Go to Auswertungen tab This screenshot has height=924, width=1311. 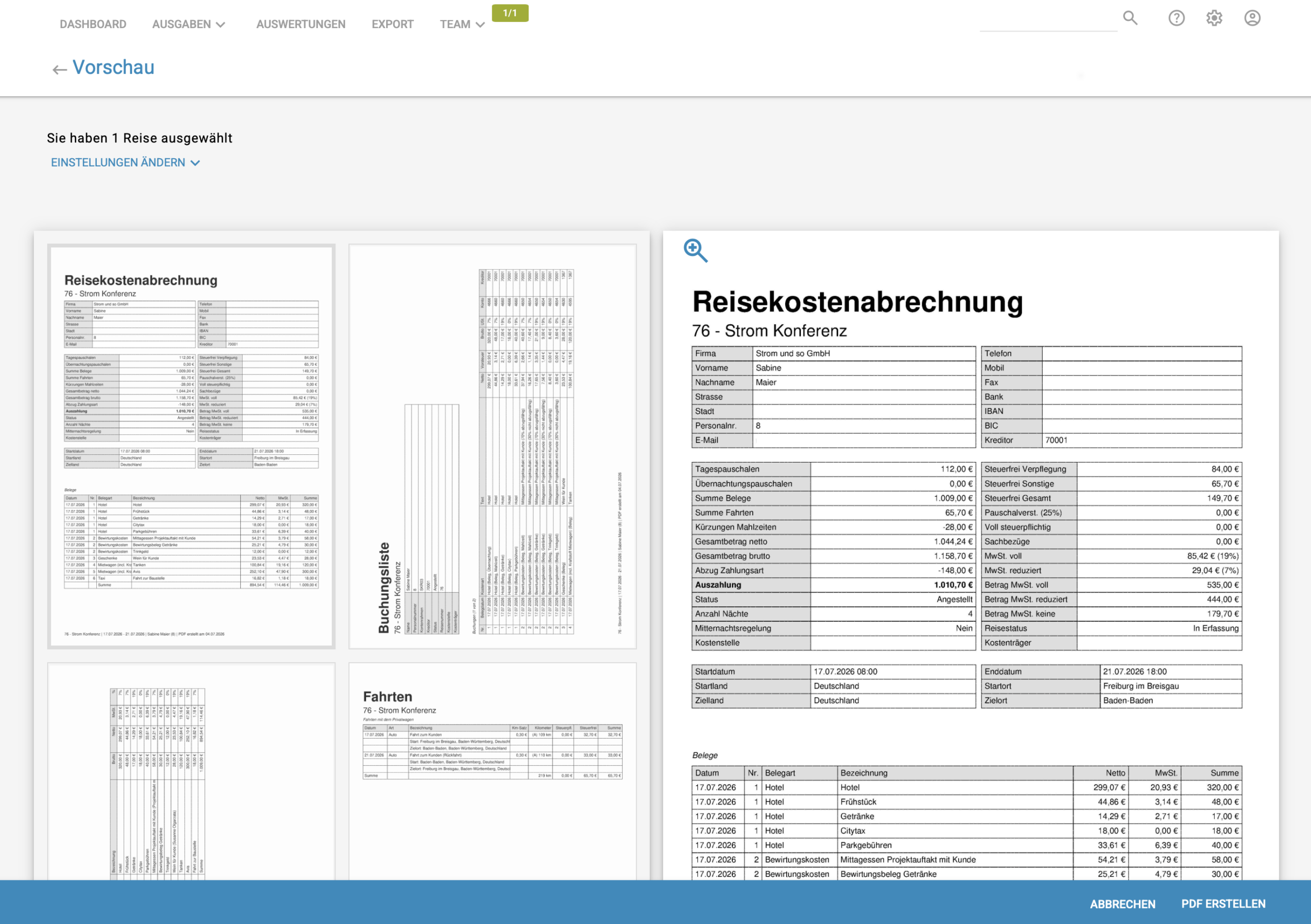301,24
